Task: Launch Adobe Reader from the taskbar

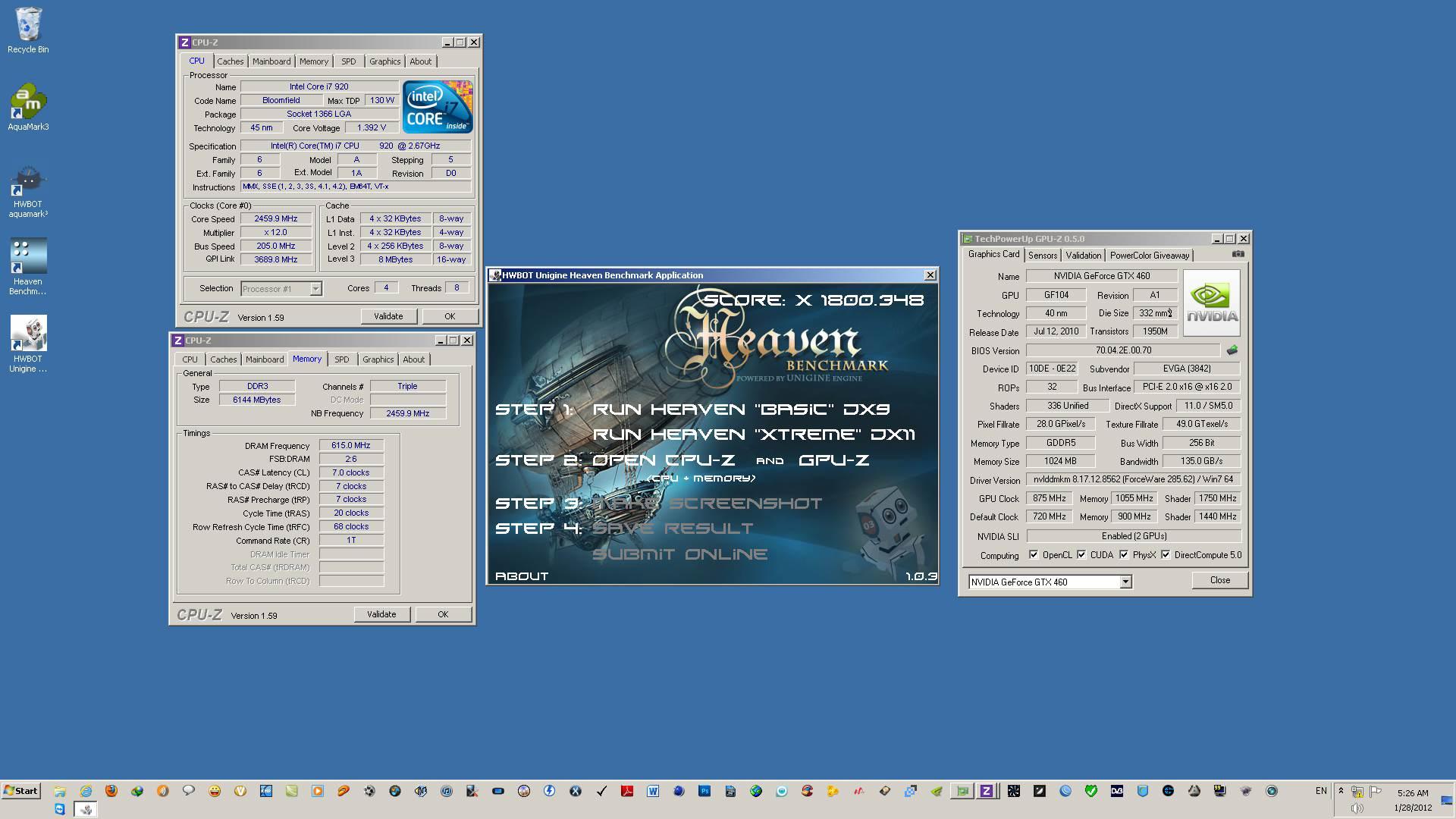Action: (627, 791)
